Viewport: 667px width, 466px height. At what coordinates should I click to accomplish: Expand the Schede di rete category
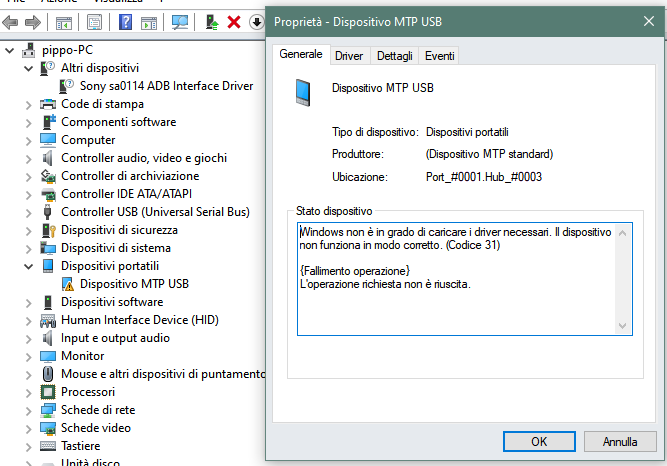click(x=27, y=410)
